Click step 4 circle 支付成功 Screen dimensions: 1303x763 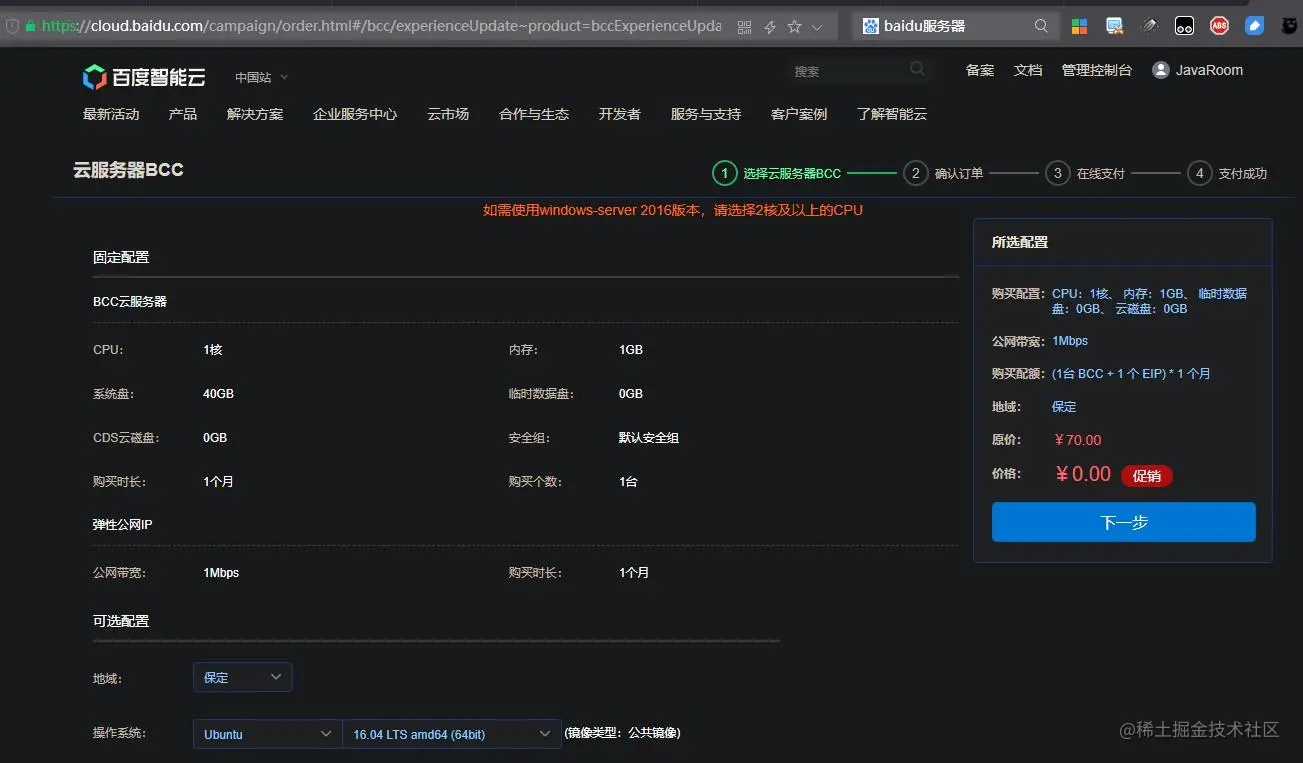coord(1199,173)
